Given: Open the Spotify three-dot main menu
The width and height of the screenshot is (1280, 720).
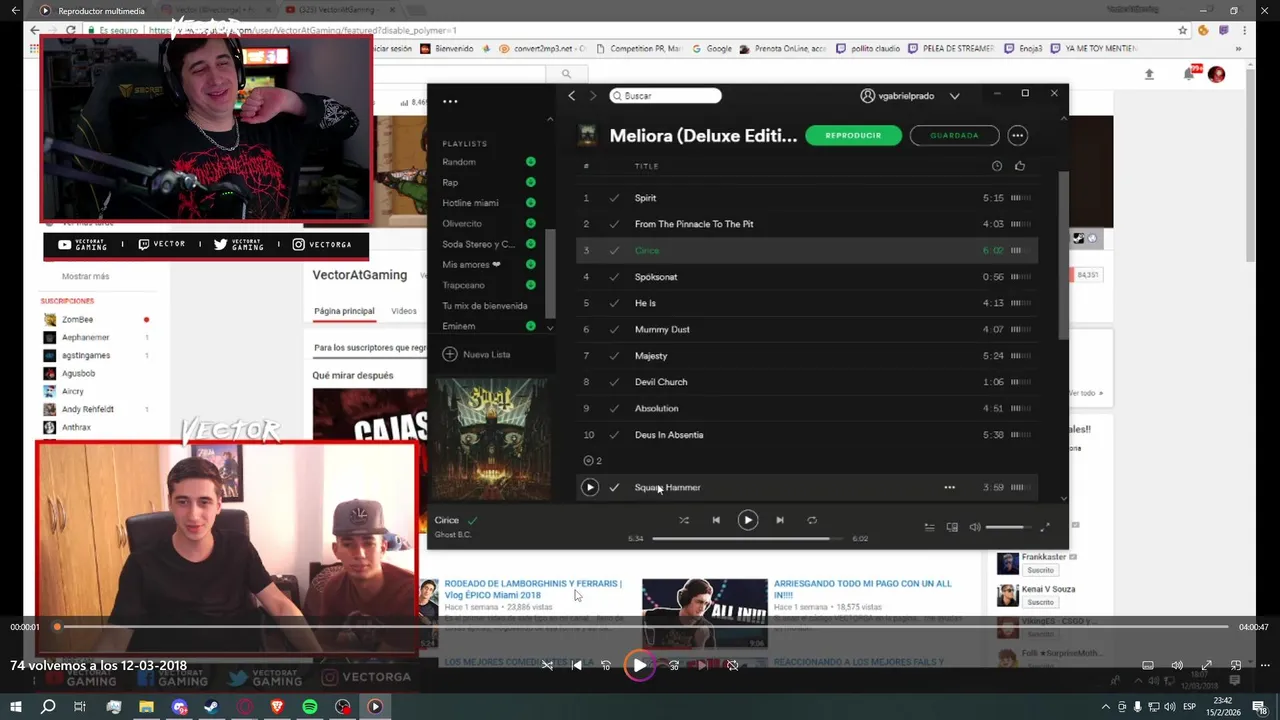Looking at the screenshot, I should (450, 101).
